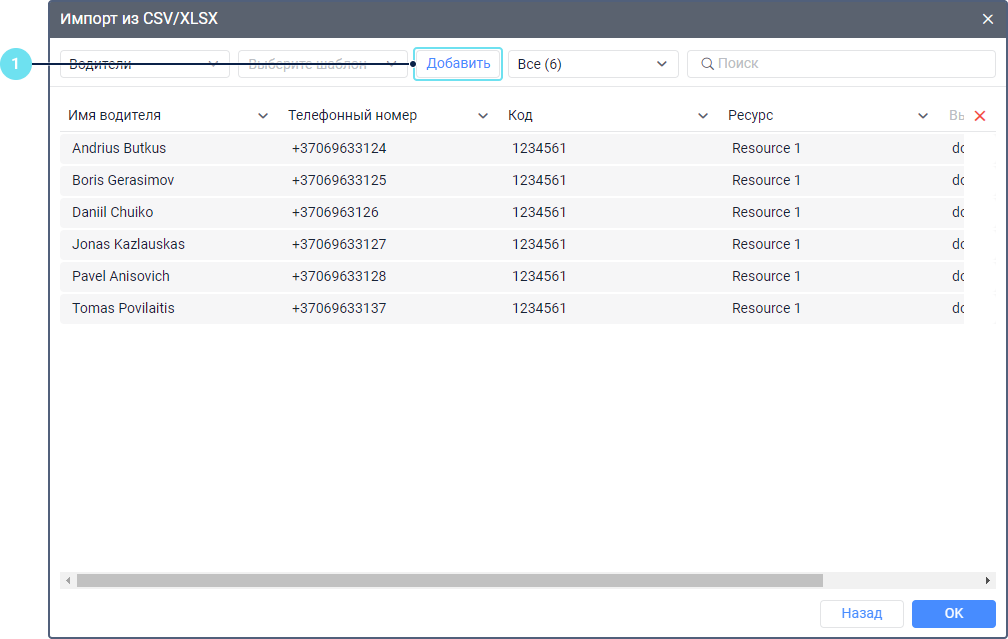
Task: Select Tomas Povilaitis phone number cell
Action: pyautogui.click(x=339, y=308)
